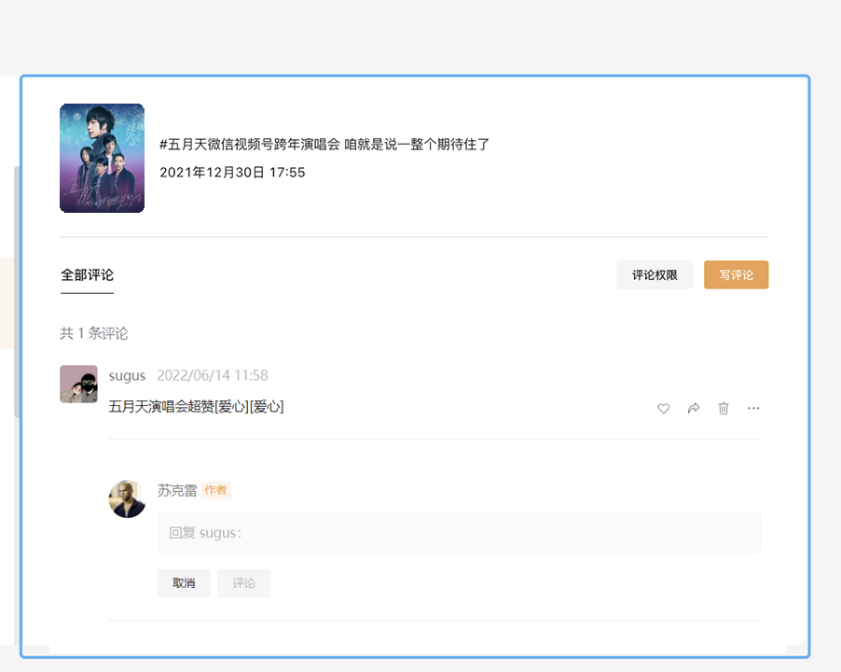841x672 pixels.
Task: Share sugus's comment via the forward arrow icon
Action: pyautogui.click(x=693, y=408)
